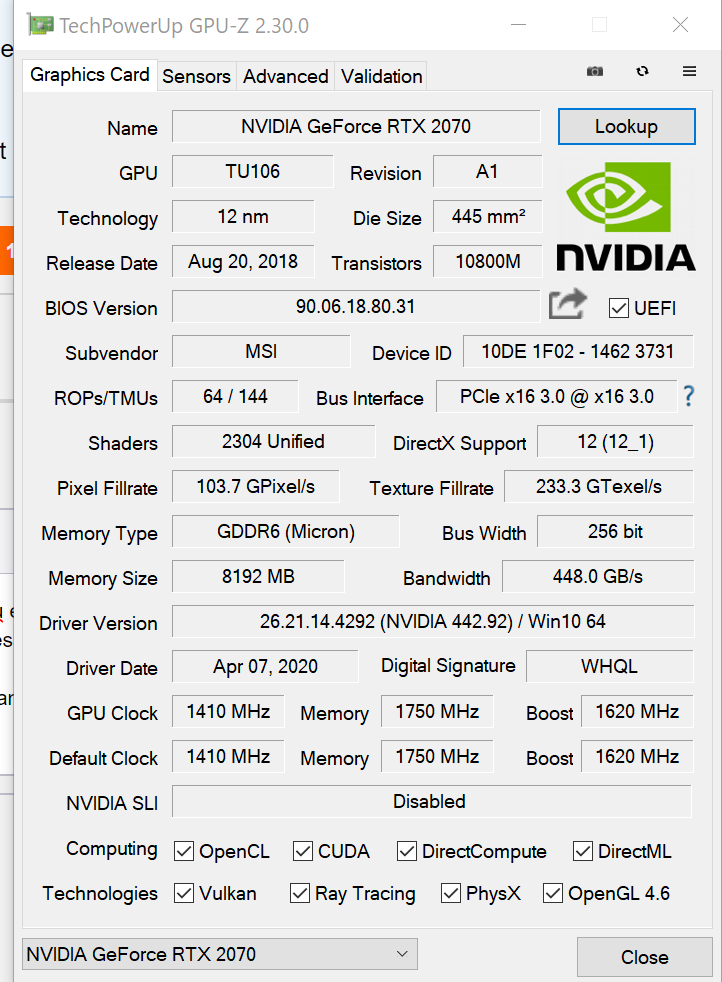The height and width of the screenshot is (982, 722).
Task: Click the refresh icon in toolbar
Action: click(642, 71)
